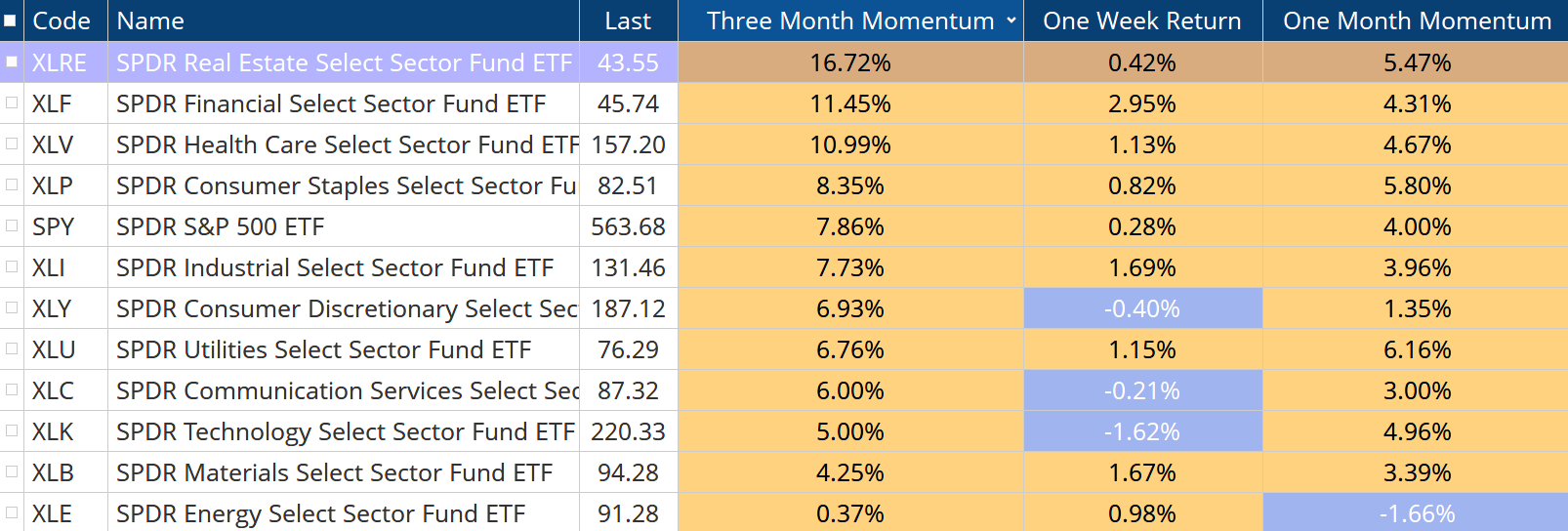Check the XLF row checkbox
The height and width of the screenshot is (531, 1568).
pos(12,102)
